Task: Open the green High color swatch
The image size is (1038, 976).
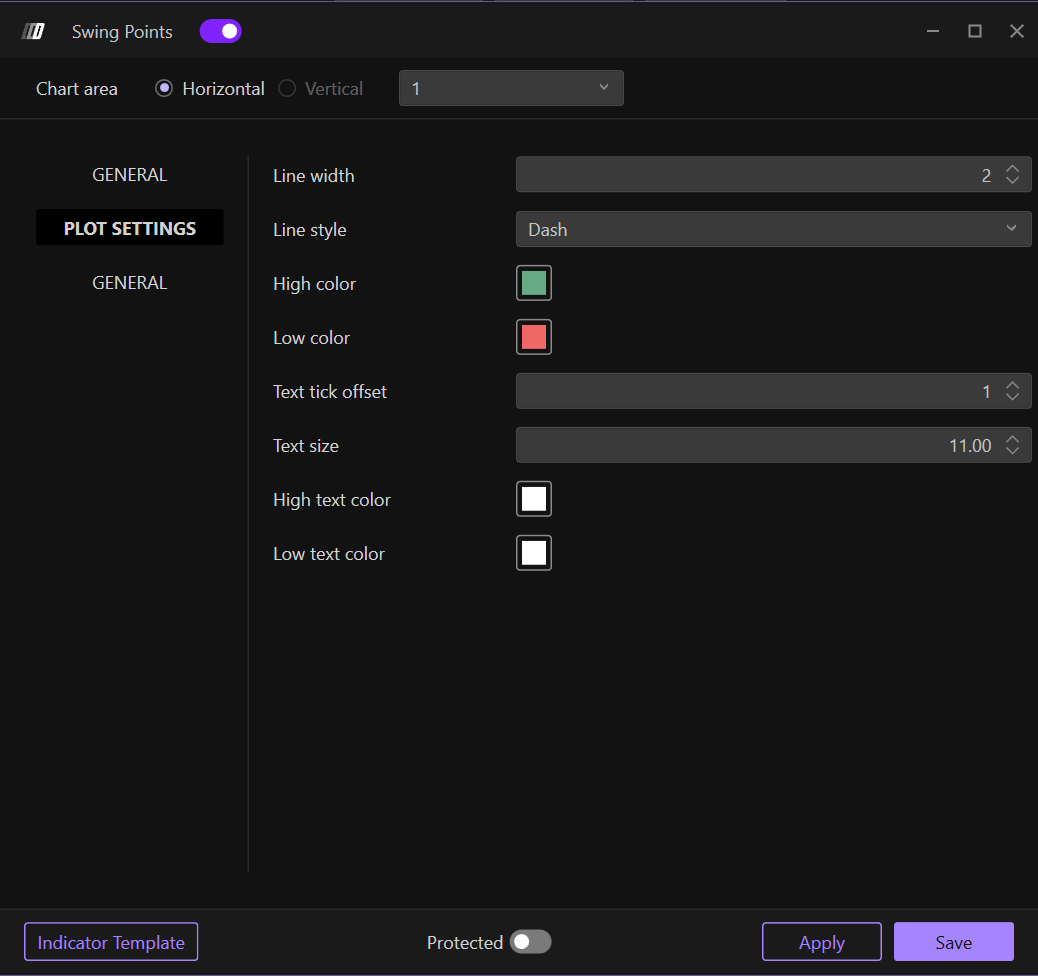Action: 534,284
